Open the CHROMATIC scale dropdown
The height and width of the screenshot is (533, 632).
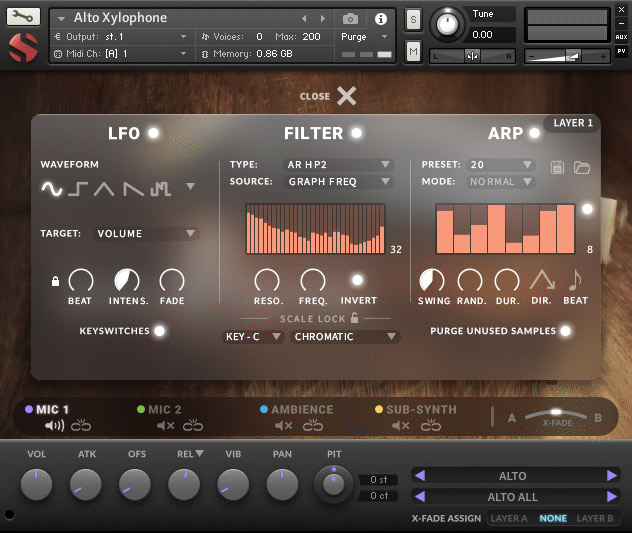point(345,337)
